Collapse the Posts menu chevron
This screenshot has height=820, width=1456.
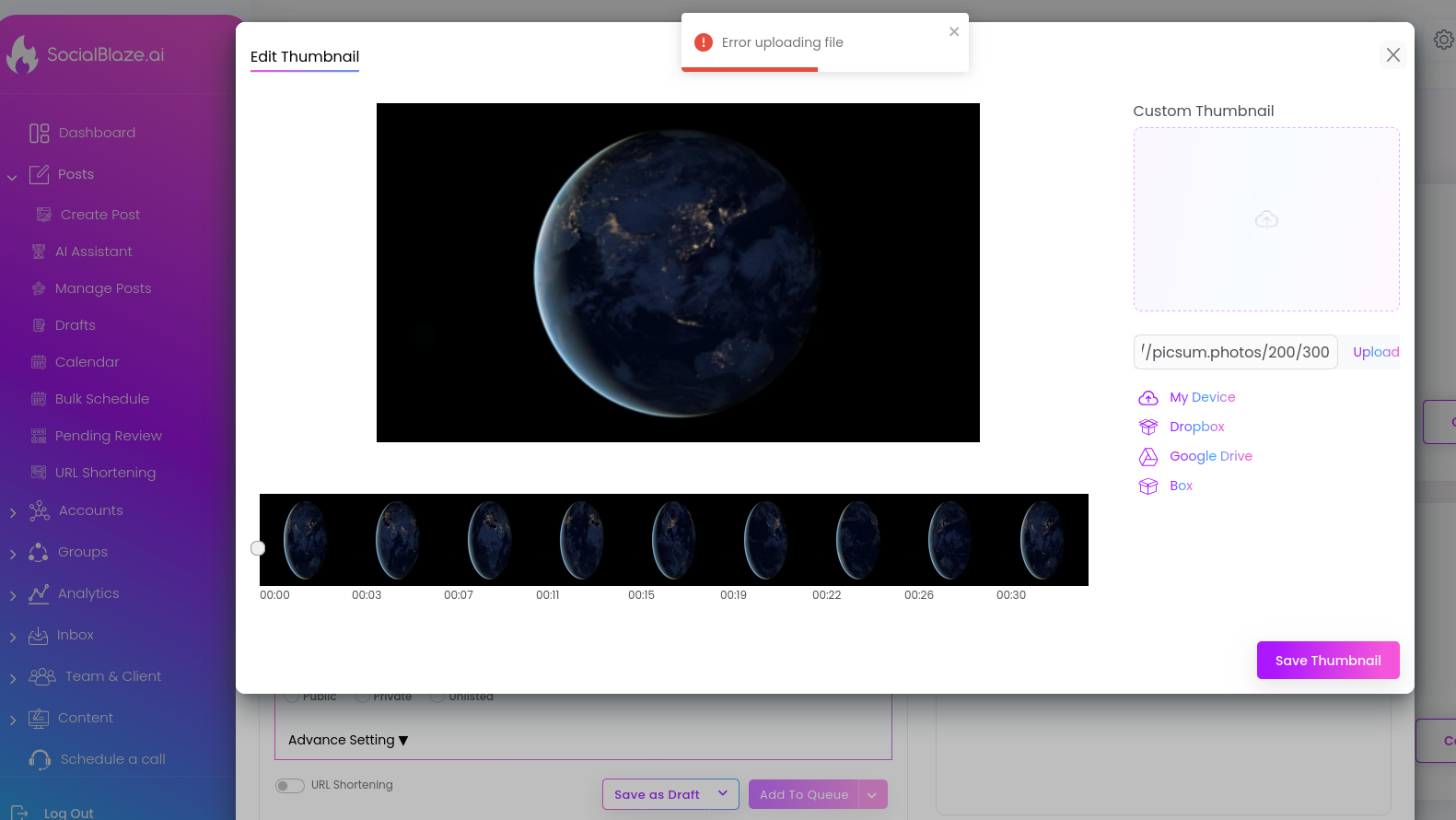(12, 176)
